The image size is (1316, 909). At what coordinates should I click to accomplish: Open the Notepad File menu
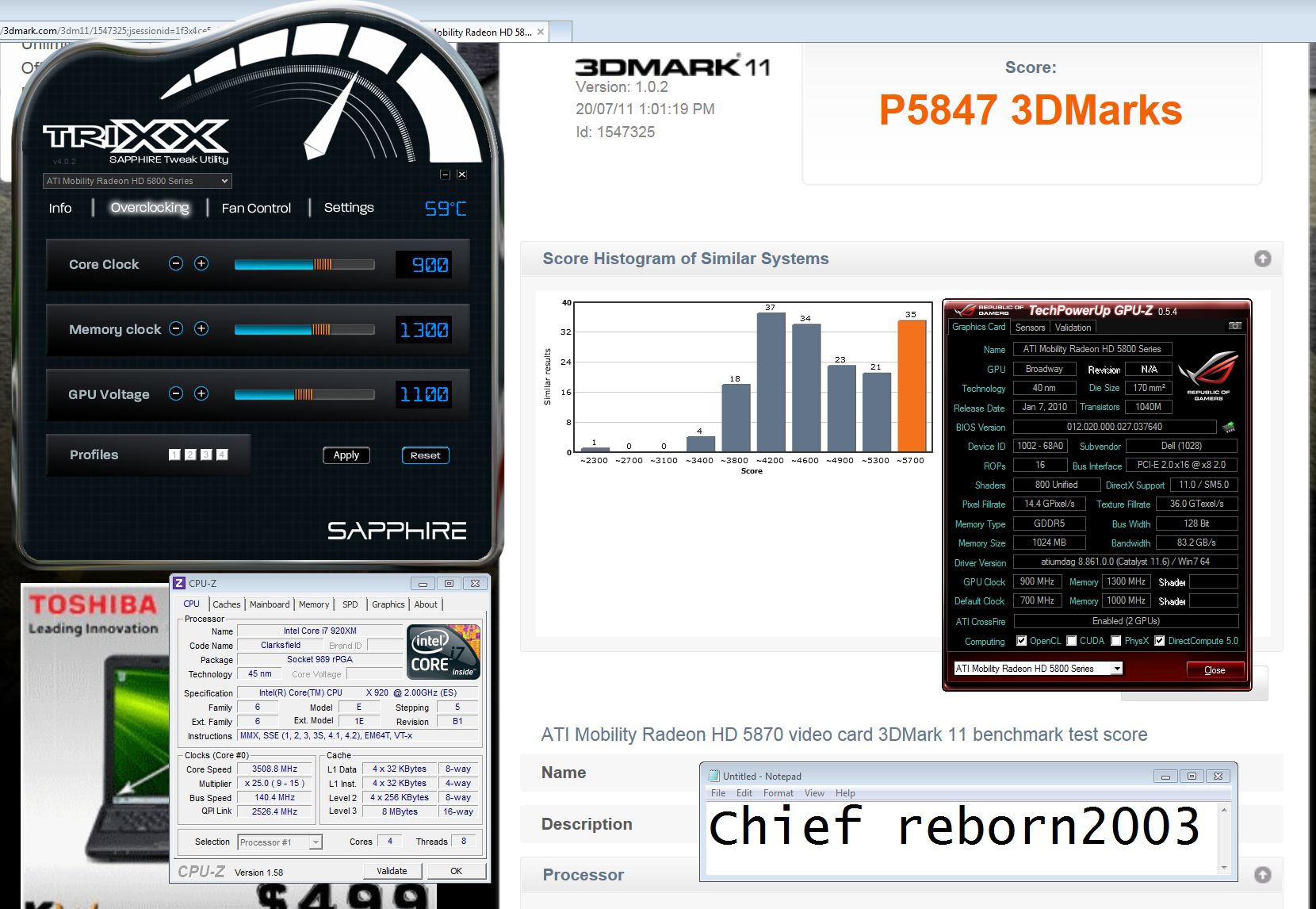(x=718, y=793)
